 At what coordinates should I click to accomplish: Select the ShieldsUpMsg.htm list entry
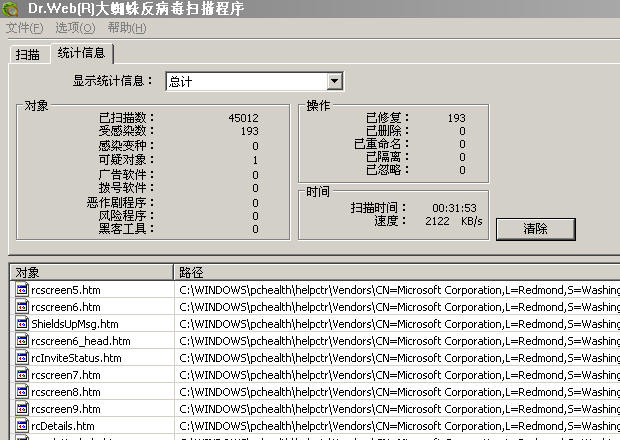(75, 324)
